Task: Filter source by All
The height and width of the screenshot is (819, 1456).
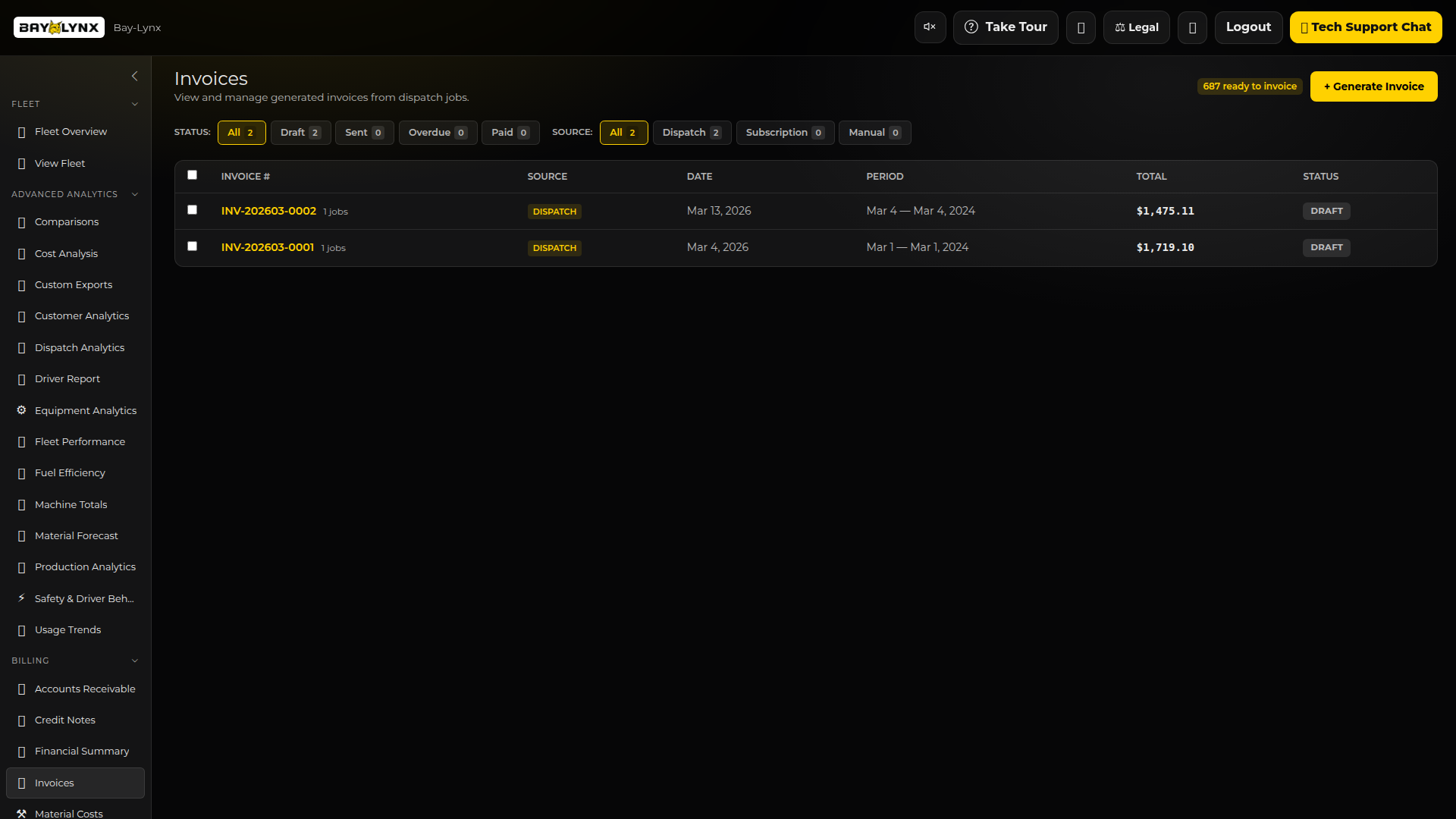Action: pyautogui.click(x=623, y=133)
